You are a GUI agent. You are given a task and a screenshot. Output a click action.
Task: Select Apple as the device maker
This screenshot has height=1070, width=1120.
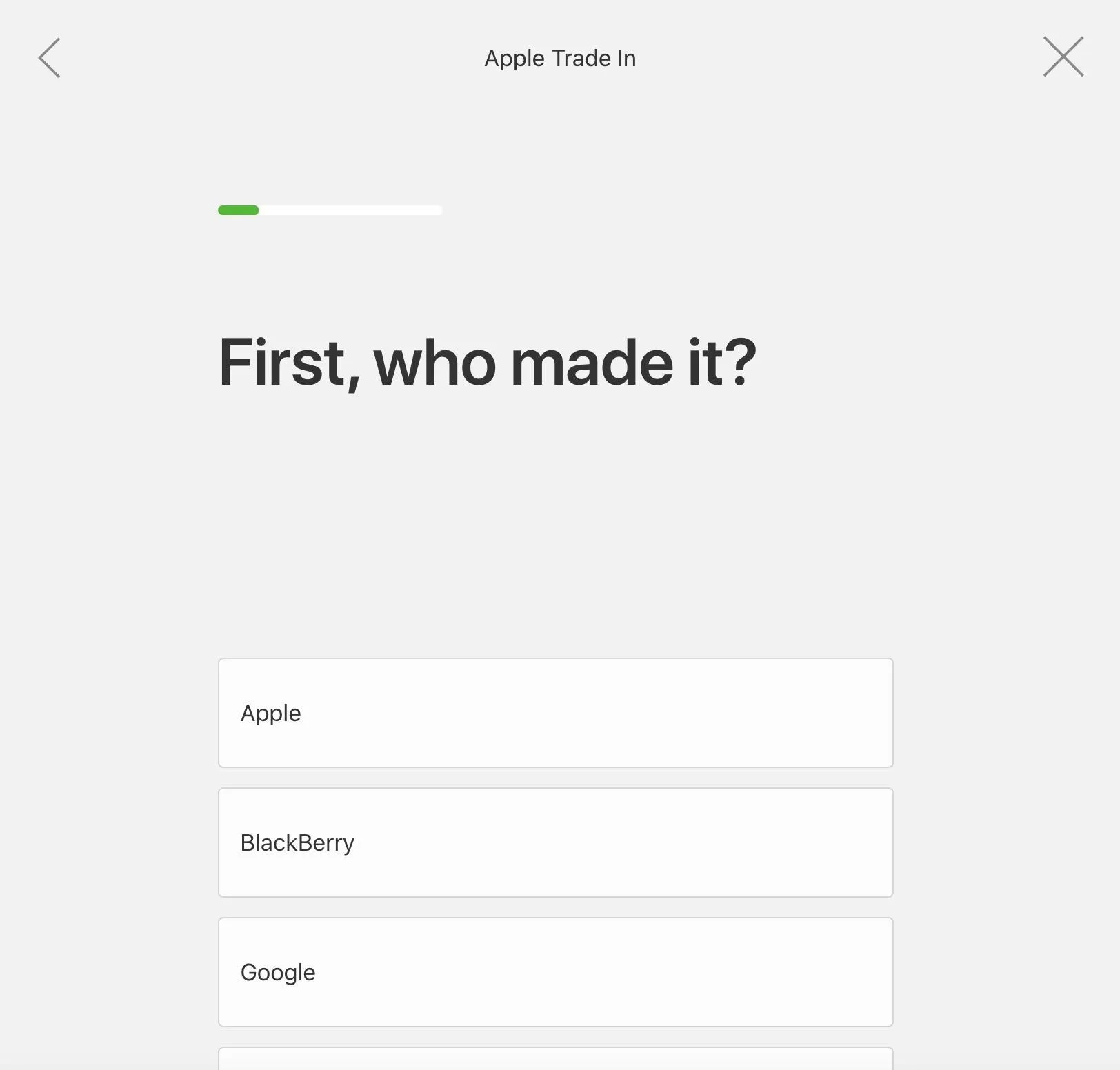tap(556, 713)
